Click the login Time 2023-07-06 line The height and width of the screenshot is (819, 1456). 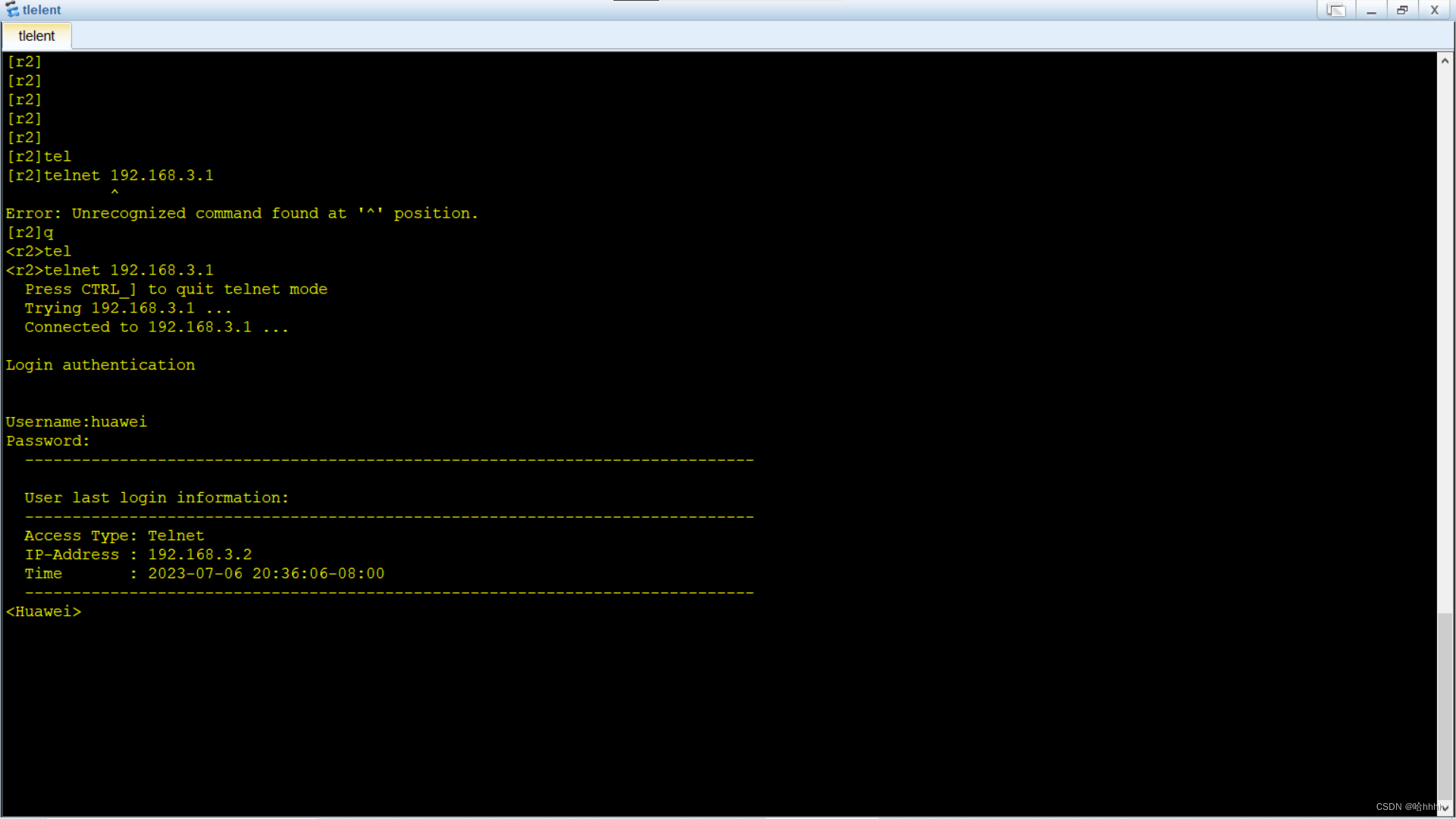(x=205, y=573)
